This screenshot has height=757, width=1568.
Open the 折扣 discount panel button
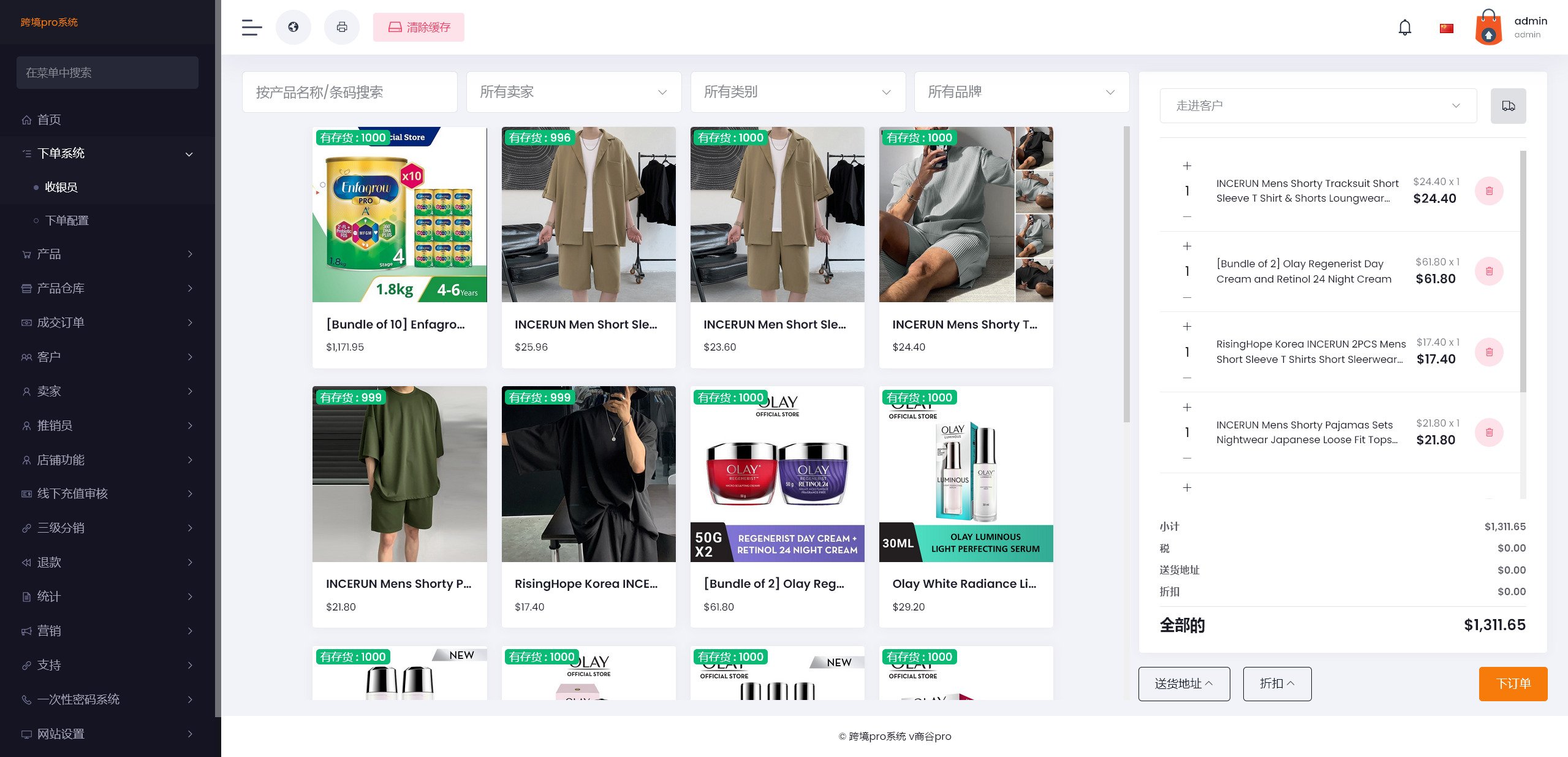point(1276,683)
